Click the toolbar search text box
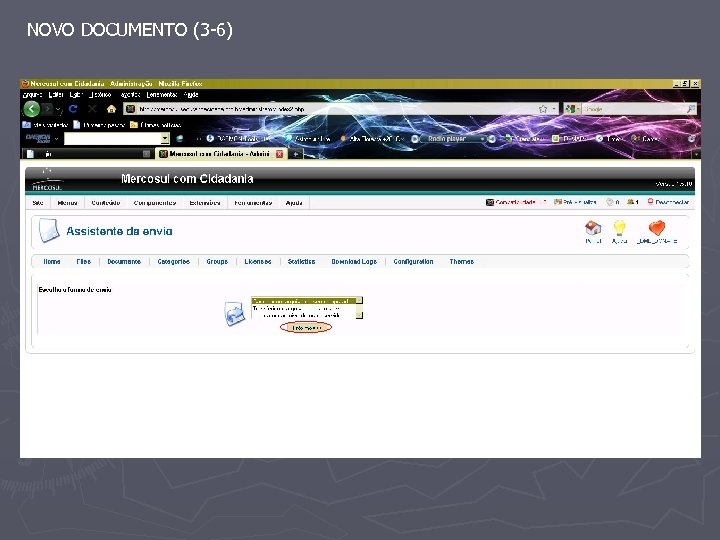The width and height of the screenshot is (720, 540). [112, 139]
